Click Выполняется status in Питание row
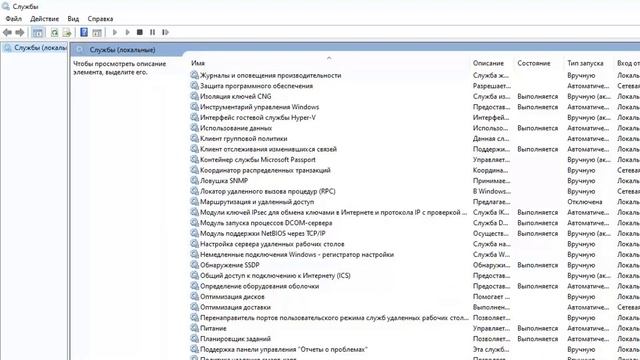Screen dimensions: 640x360 tap(538, 328)
